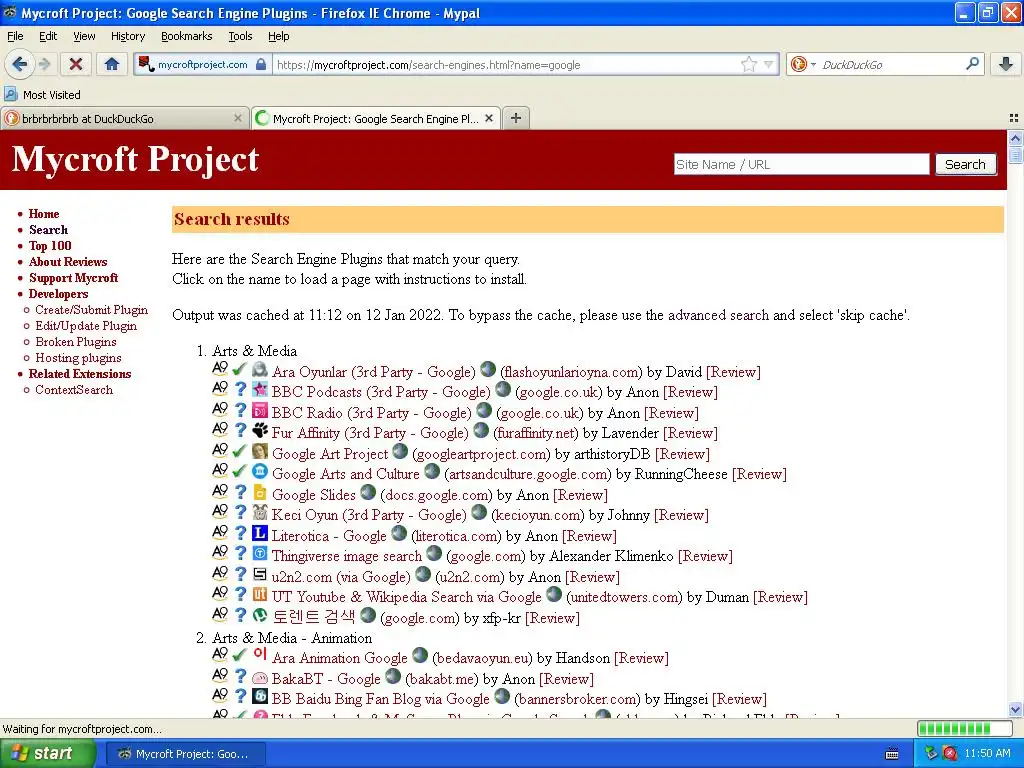Click the Review link for Keci Oyun
Screen dimensions: 1024x768
coord(681,515)
